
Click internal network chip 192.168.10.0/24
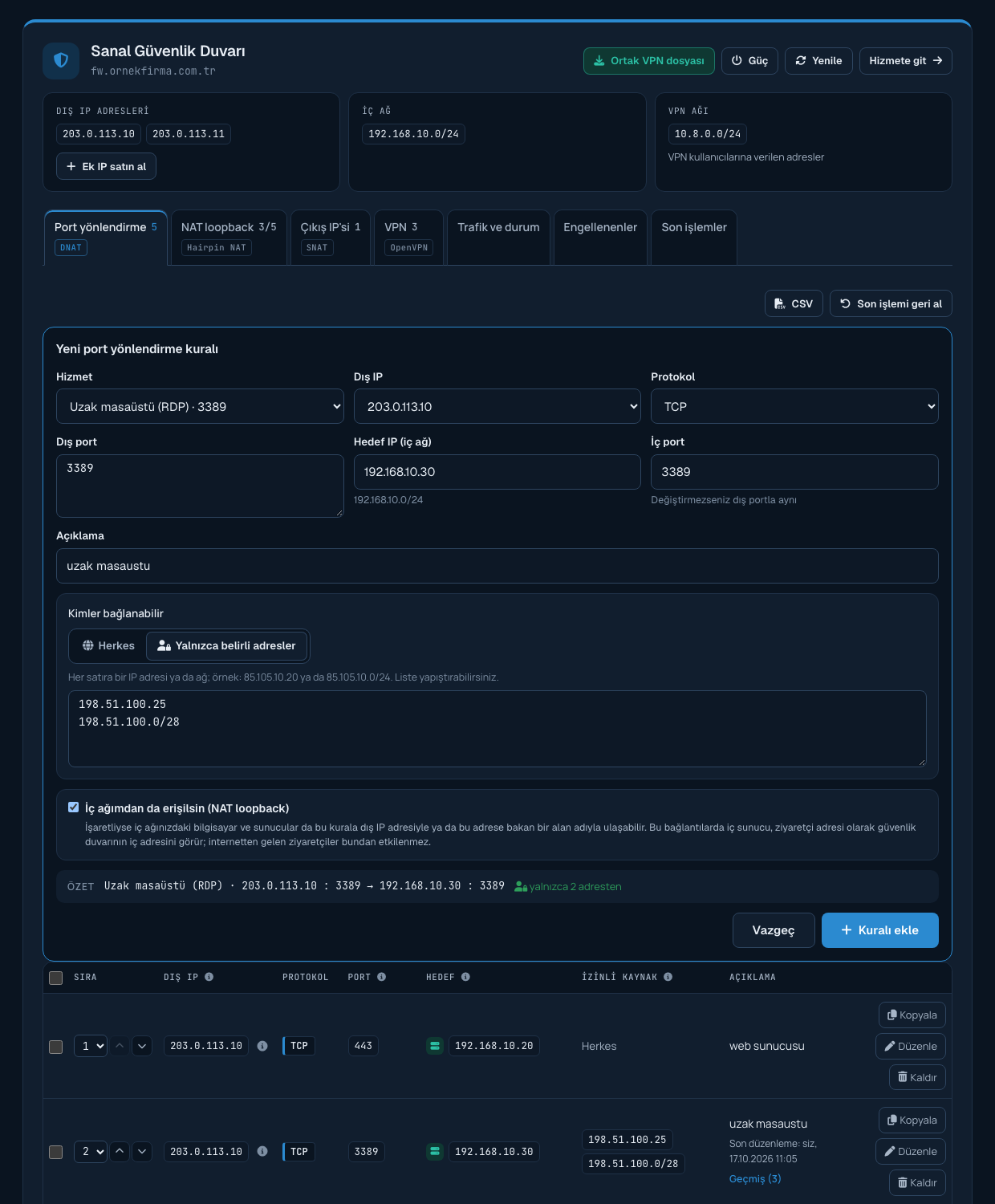(x=413, y=134)
